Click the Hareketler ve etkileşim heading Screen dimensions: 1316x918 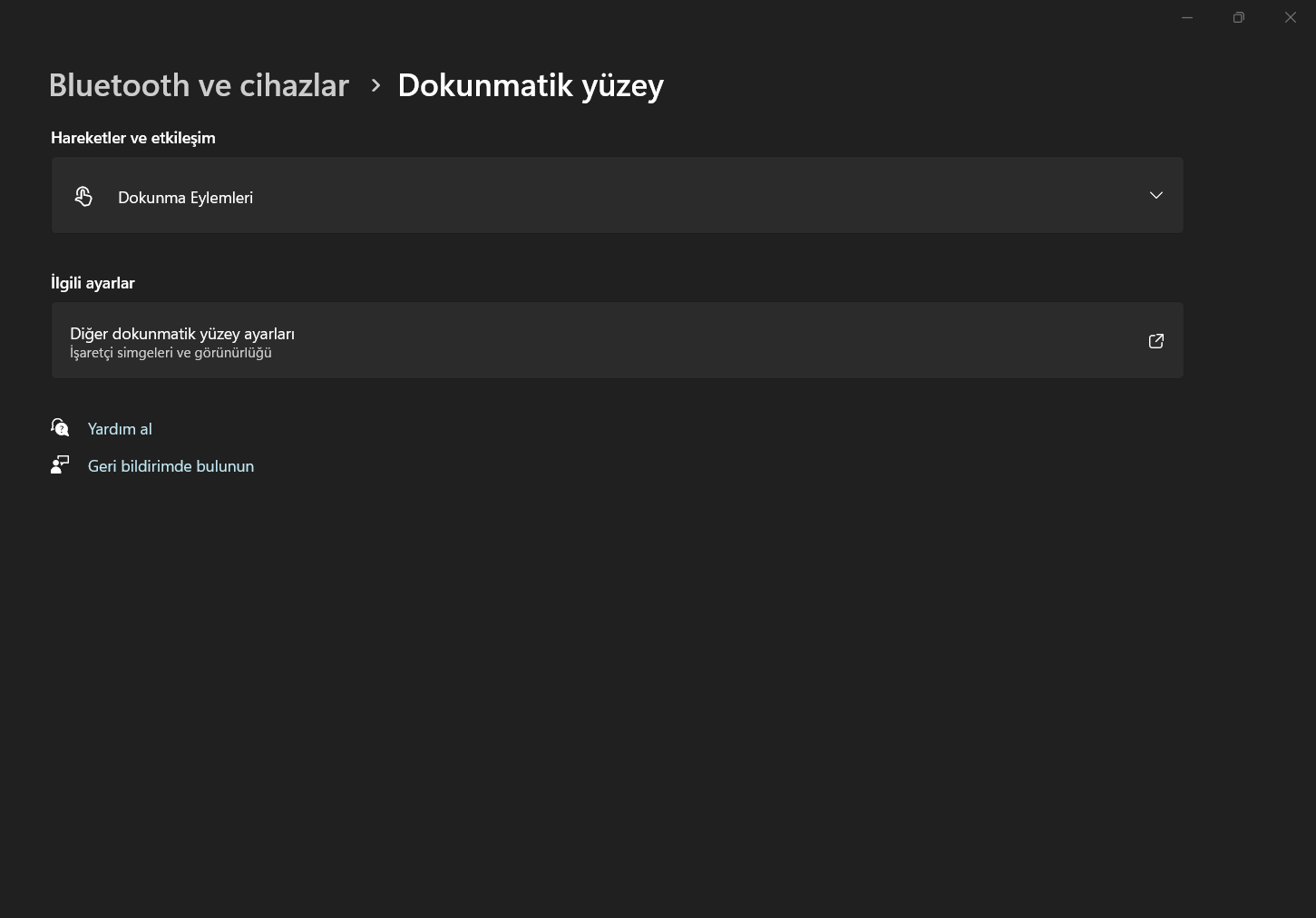(x=133, y=138)
